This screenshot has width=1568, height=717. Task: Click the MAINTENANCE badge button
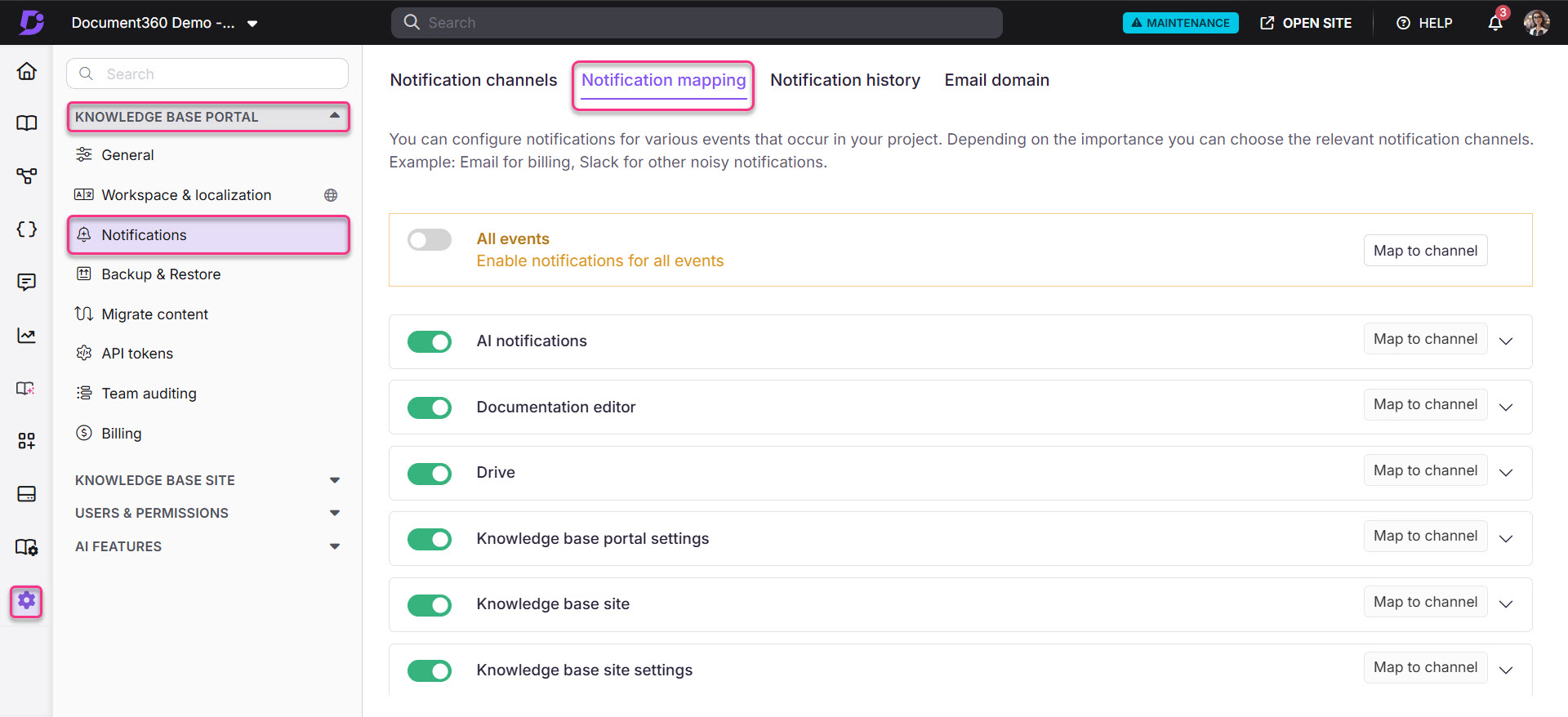(1180, 23)
